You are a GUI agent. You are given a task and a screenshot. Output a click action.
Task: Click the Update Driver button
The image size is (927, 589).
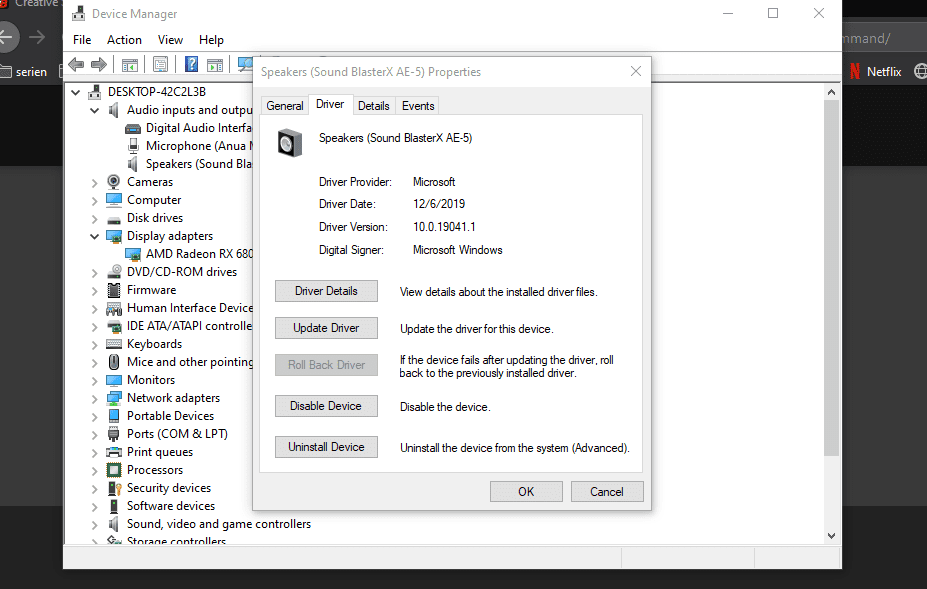pos(326,328)
